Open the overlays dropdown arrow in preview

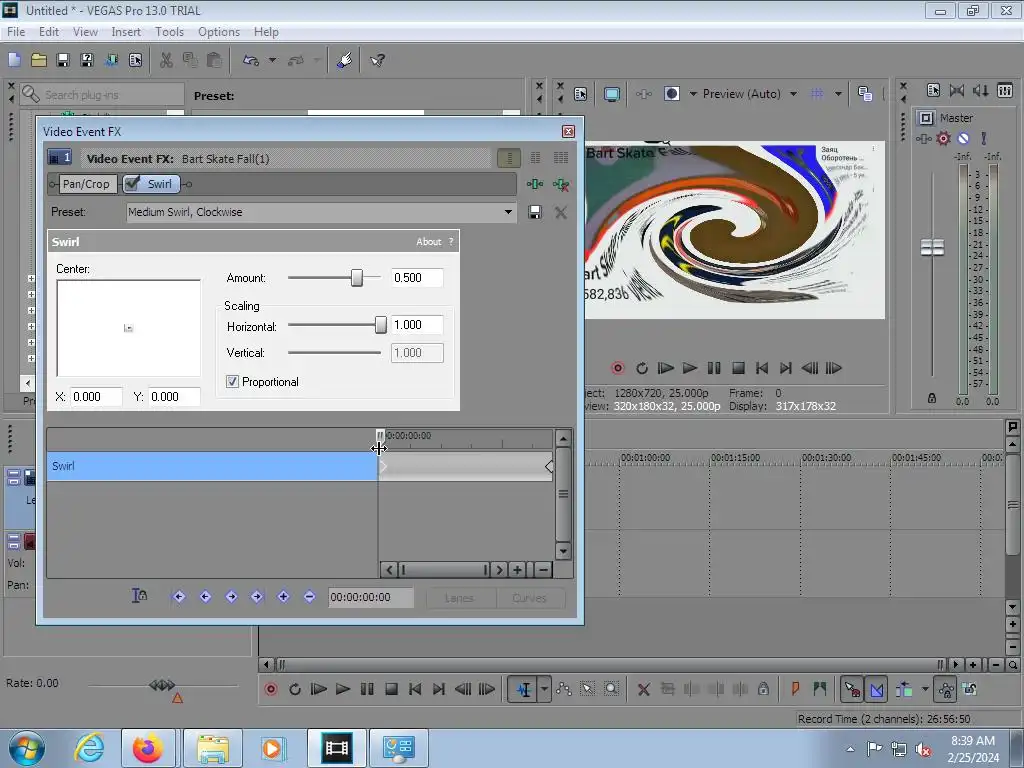(838, 94)
